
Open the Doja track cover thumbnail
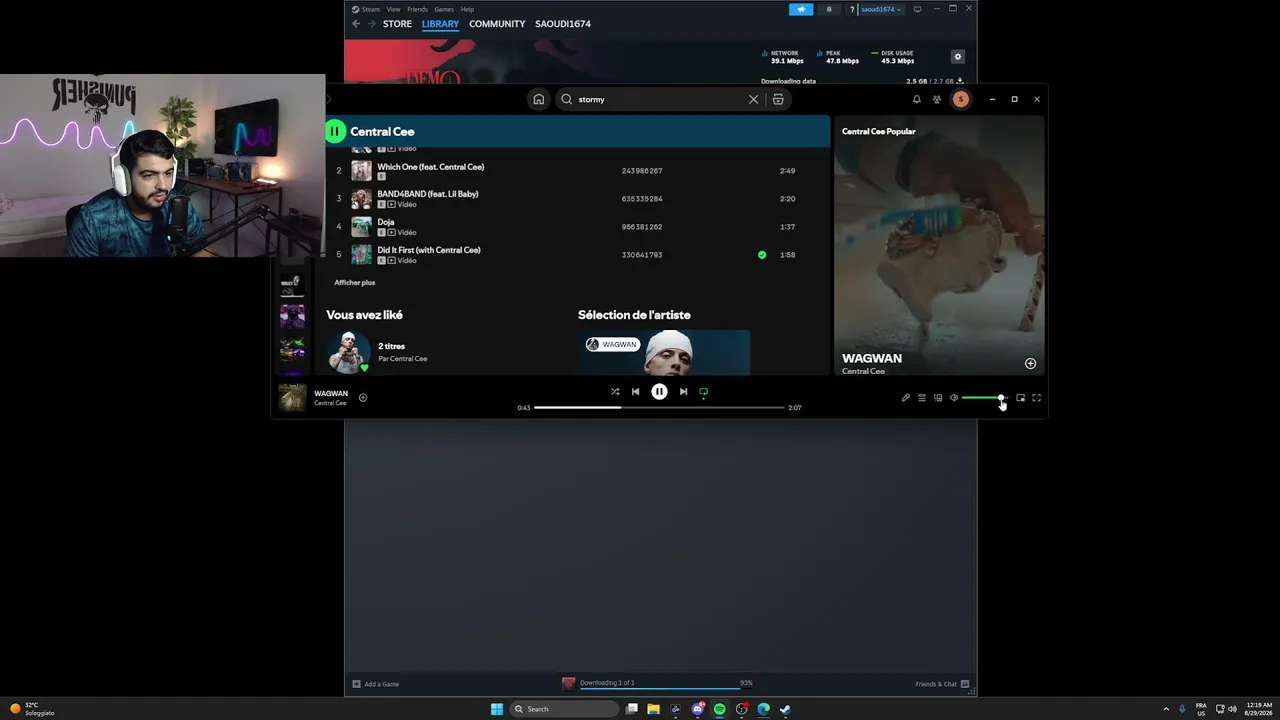[x=361, y=227]
